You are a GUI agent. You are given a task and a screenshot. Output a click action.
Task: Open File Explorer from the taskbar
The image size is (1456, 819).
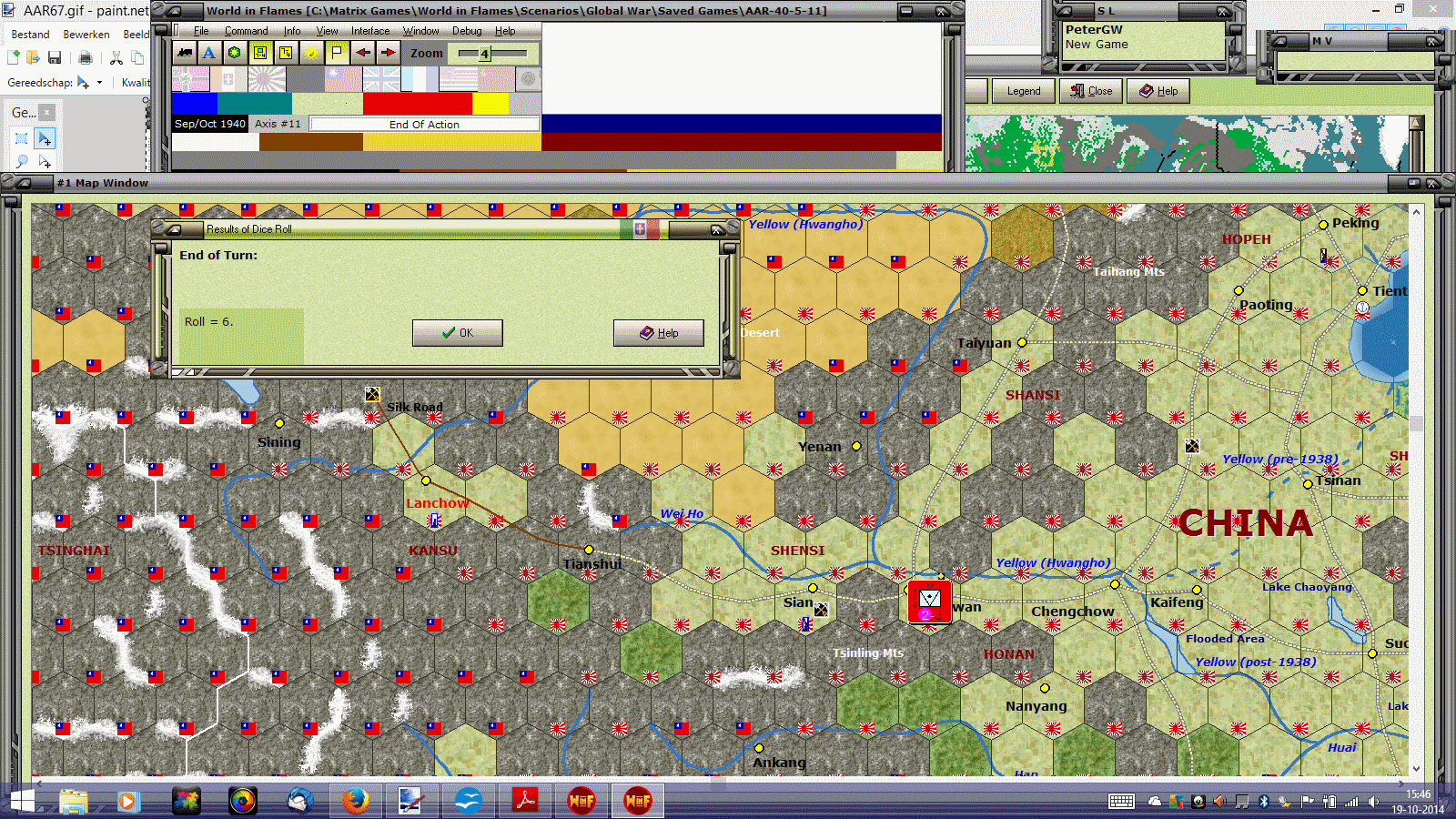click(x=74, y=801)
